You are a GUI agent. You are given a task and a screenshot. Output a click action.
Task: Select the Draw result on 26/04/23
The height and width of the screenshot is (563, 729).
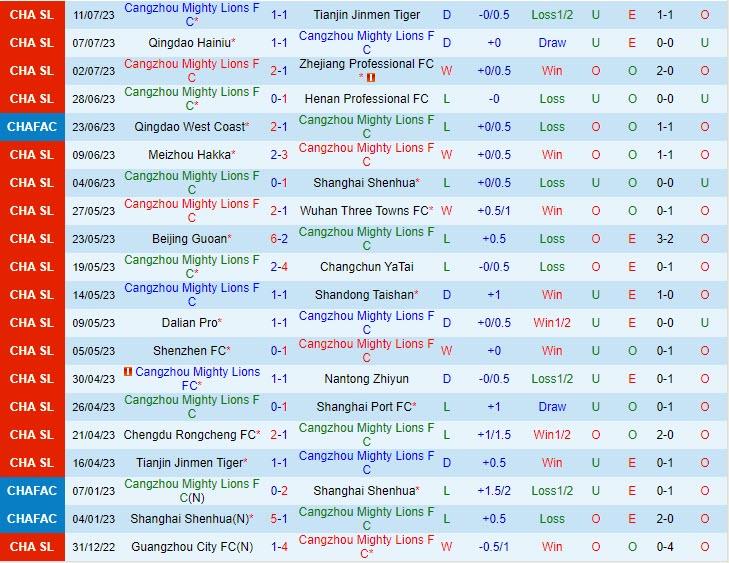point(552,407)
